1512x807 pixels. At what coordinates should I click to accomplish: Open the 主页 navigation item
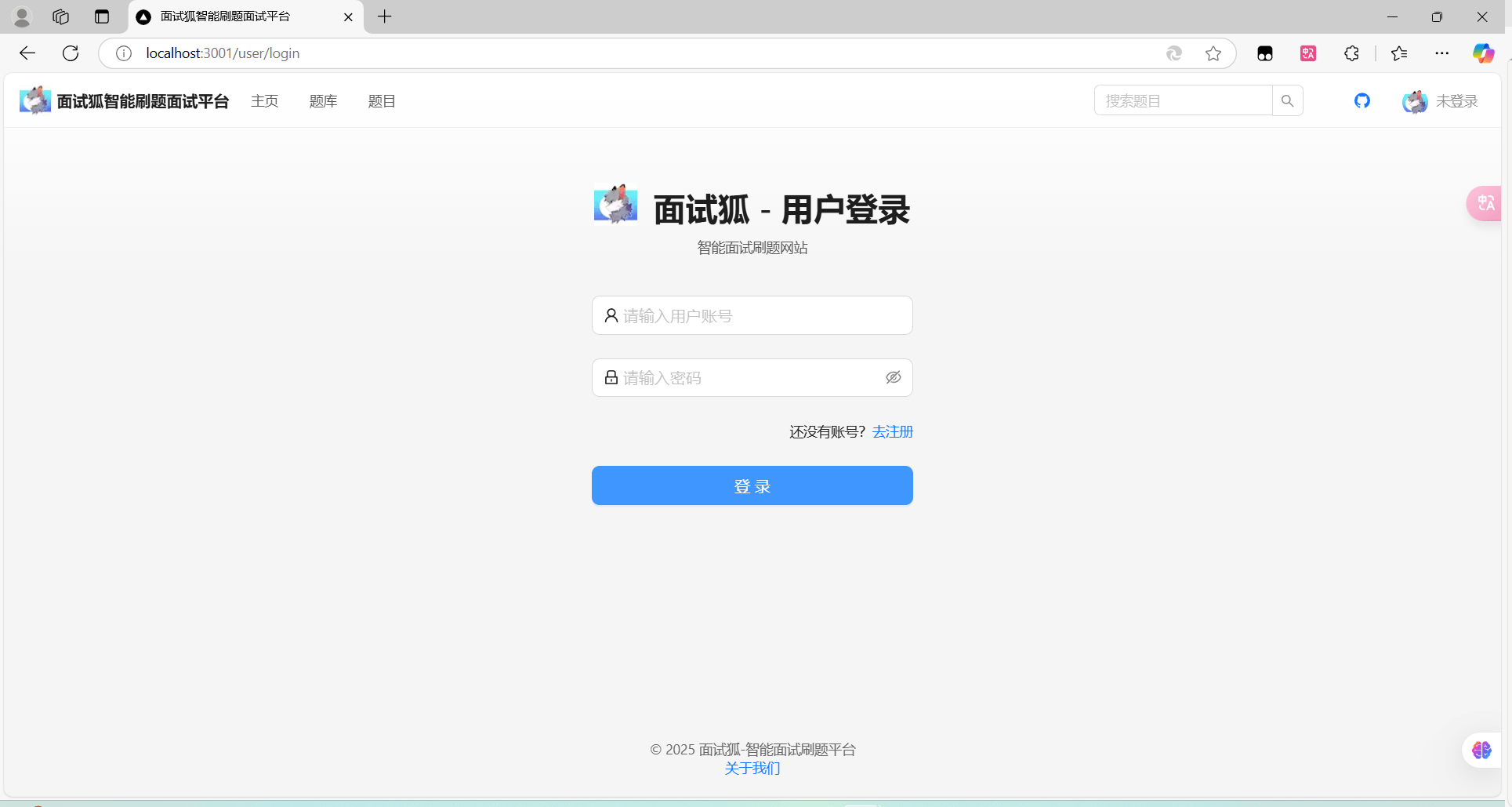[x=265, y=101]
